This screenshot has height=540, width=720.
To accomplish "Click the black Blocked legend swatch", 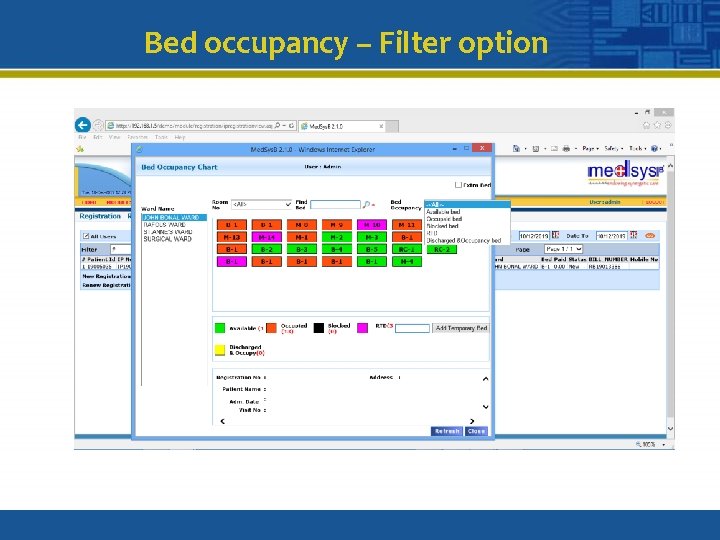I will pyautogui.click(x=319, y=328).
